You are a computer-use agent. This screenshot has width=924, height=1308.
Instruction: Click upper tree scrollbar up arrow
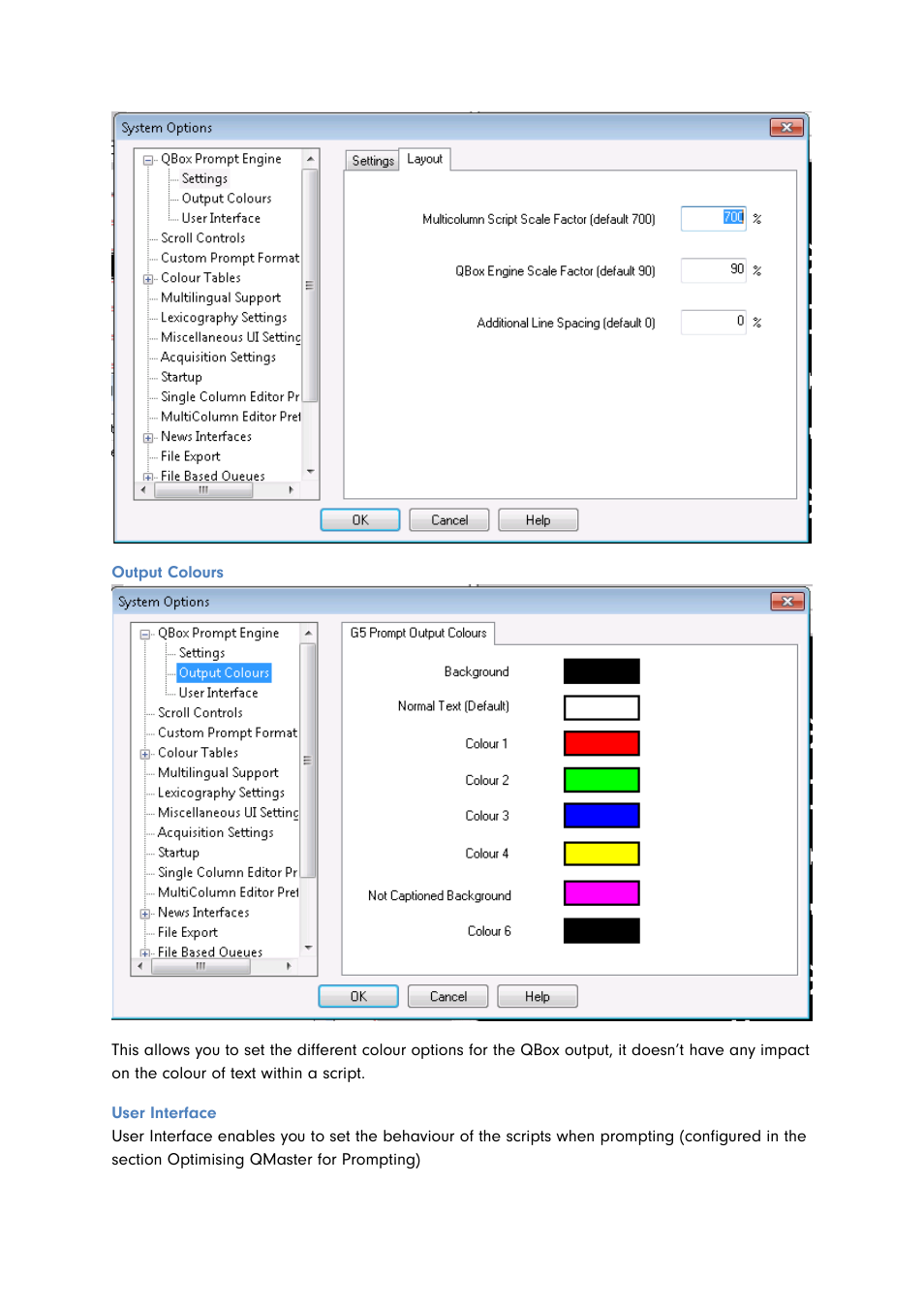coord(311,159)
